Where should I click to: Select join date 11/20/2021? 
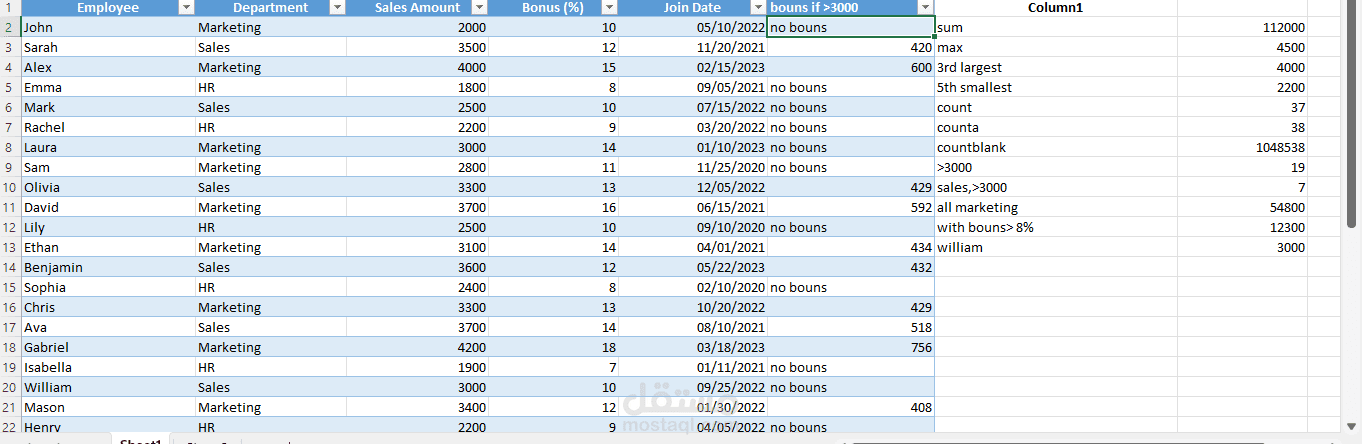(693, 47)
